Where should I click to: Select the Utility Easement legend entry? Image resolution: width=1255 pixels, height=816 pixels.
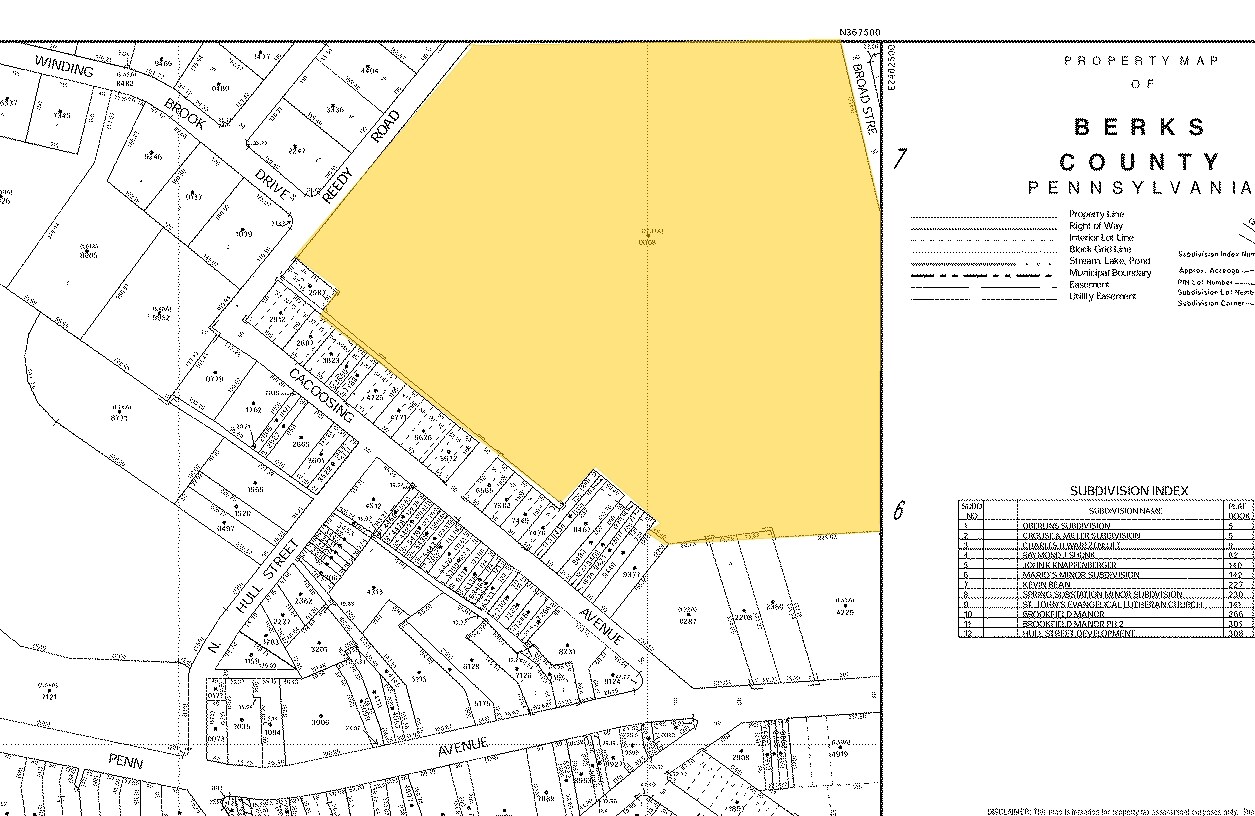pos(1102,296)
